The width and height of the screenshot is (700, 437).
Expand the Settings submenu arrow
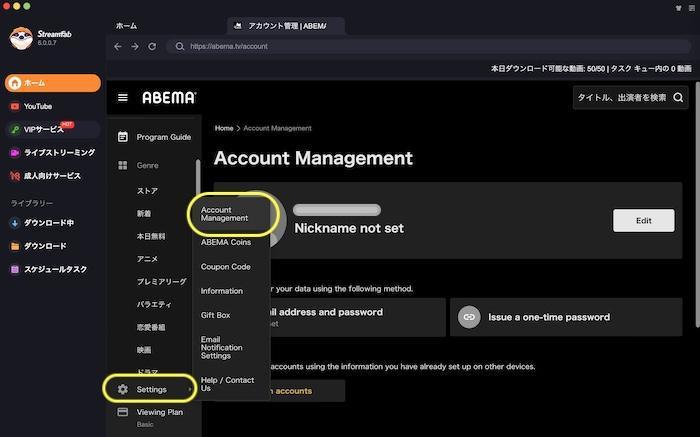pyautogui.click(x=190, y=390)
